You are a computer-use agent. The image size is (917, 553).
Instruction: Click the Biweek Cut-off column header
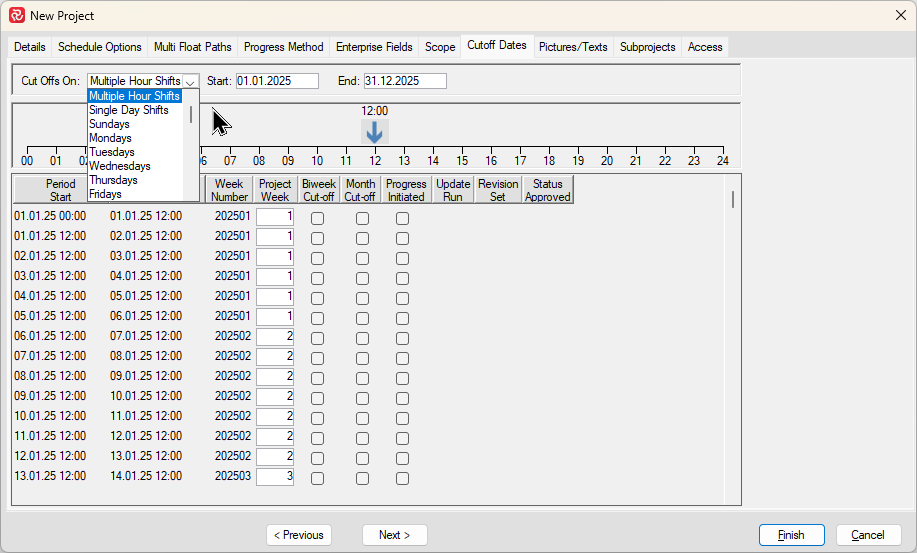point(319,190)
